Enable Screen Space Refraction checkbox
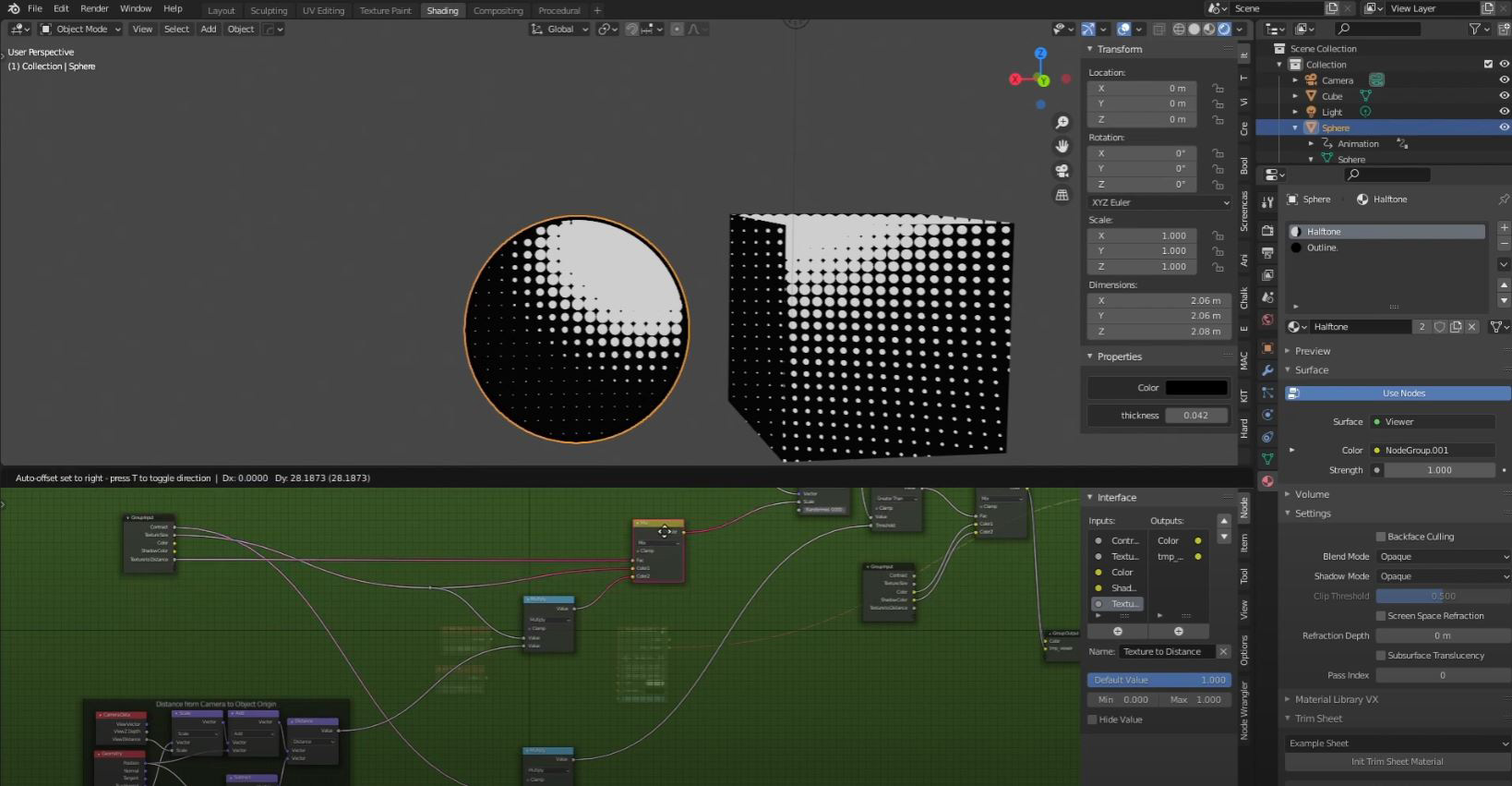 click(x=1381, y=616)
